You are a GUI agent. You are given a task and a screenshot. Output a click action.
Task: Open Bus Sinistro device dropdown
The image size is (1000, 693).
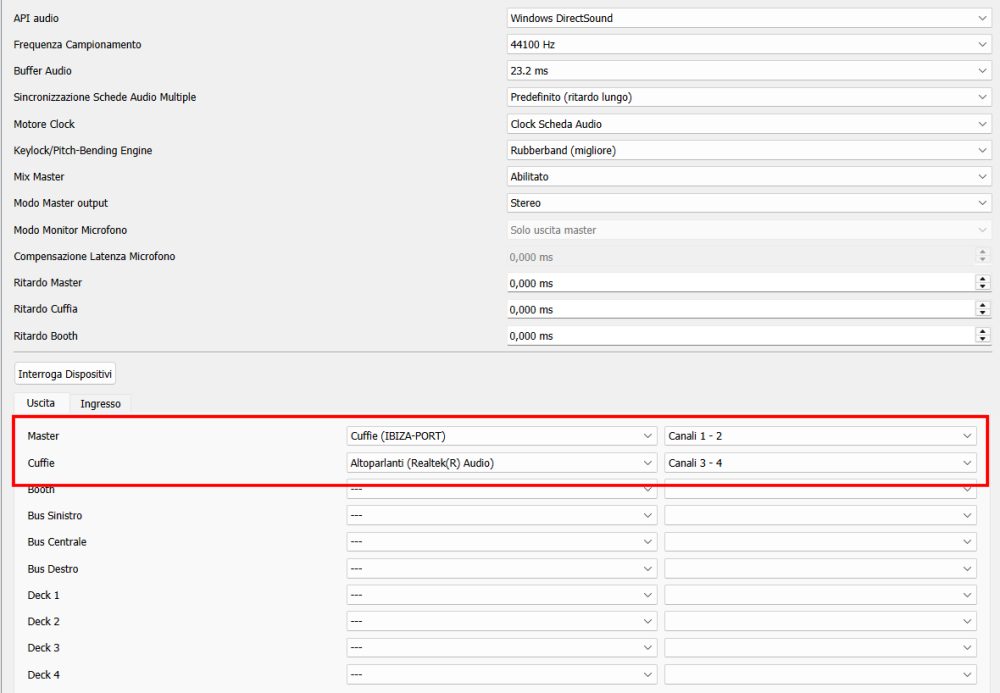(x=502, y=515)
